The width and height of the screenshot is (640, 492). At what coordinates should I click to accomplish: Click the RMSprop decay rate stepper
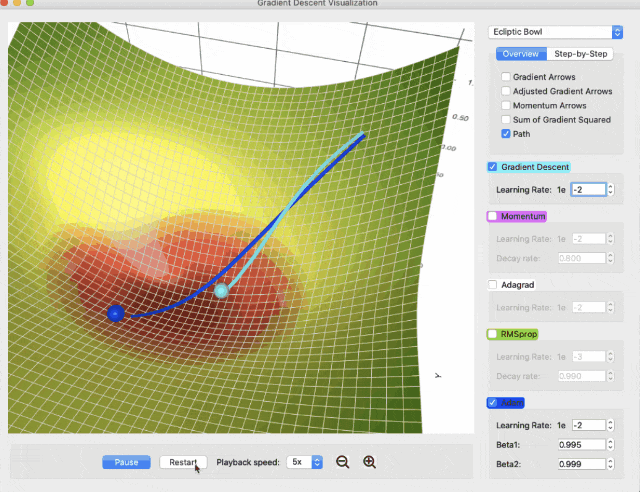[611, 376]
